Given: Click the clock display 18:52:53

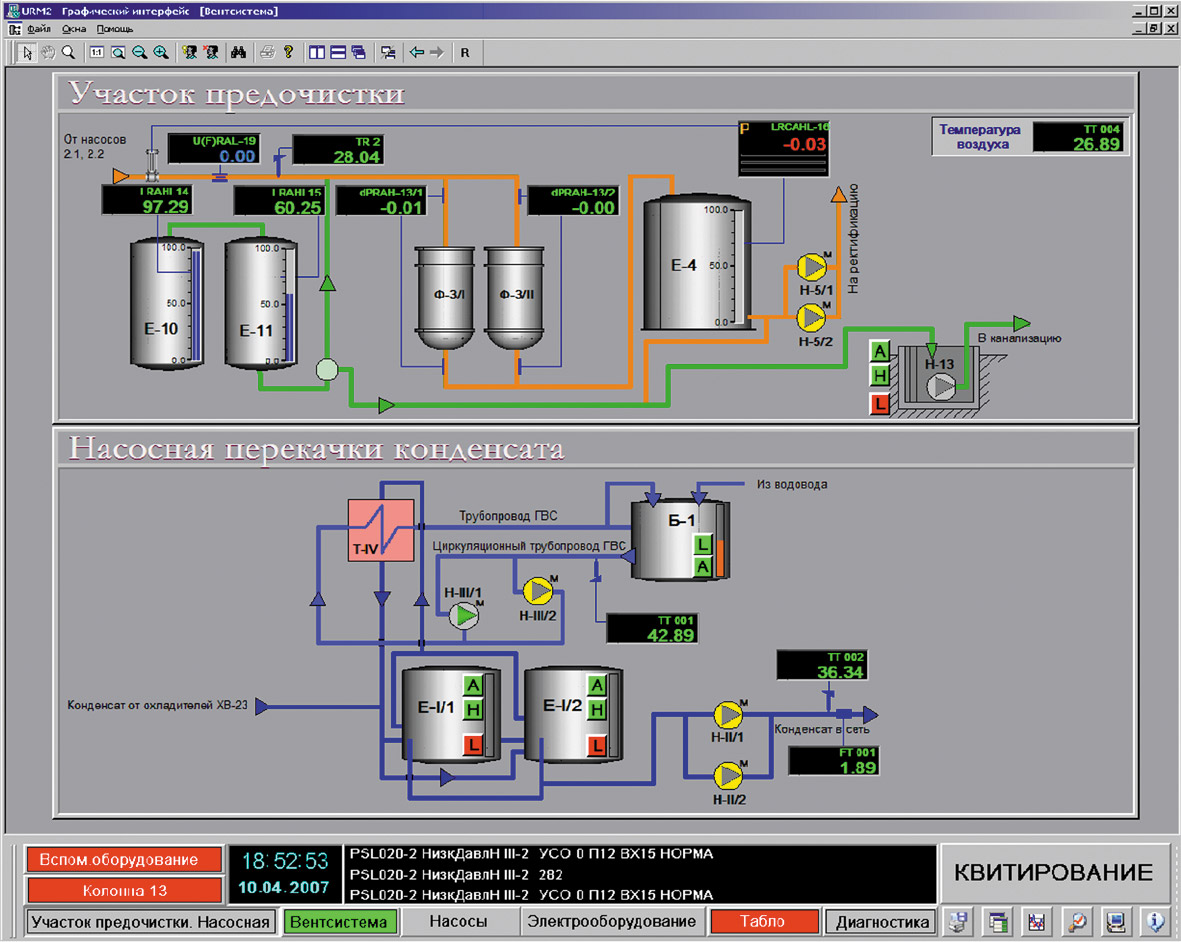Looking at the screenshot, I should tap(285, 861).
